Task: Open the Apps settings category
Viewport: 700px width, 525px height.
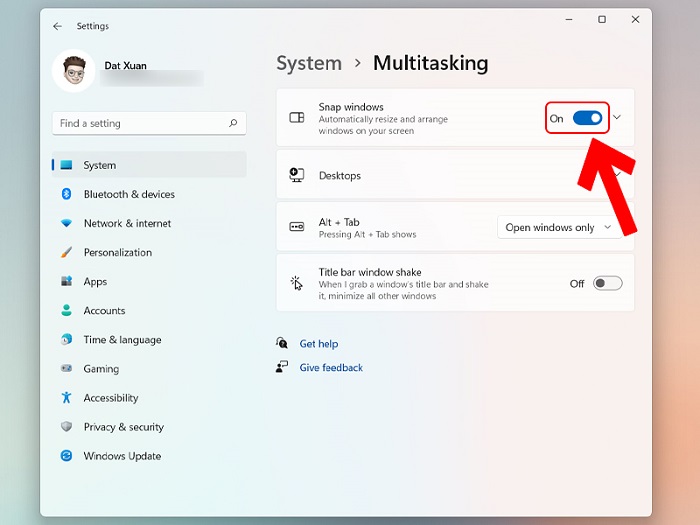Action: point(95,282)
